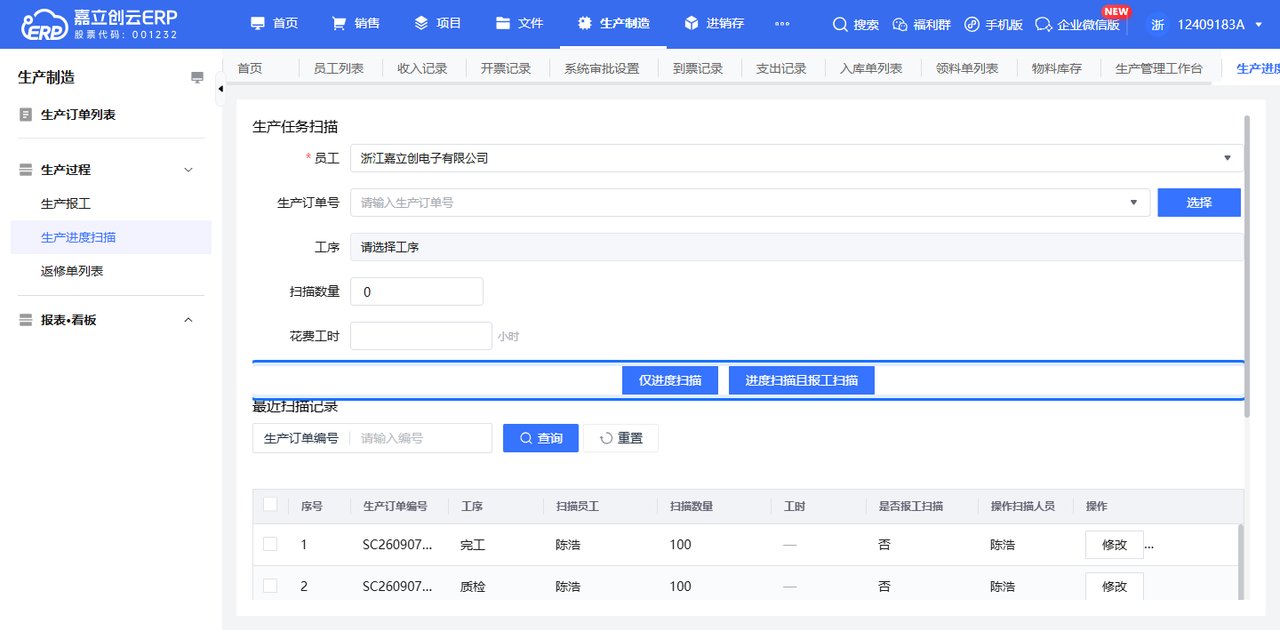Click 修改 for the 质检 row

[1114, 587]
